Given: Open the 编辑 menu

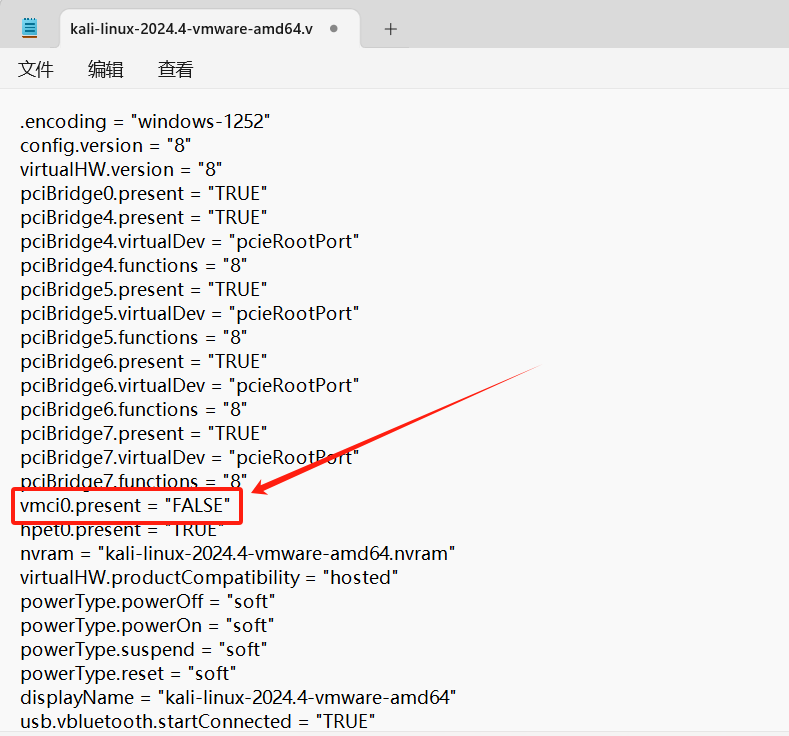Looking at the screenshot, I should [106, 69].
